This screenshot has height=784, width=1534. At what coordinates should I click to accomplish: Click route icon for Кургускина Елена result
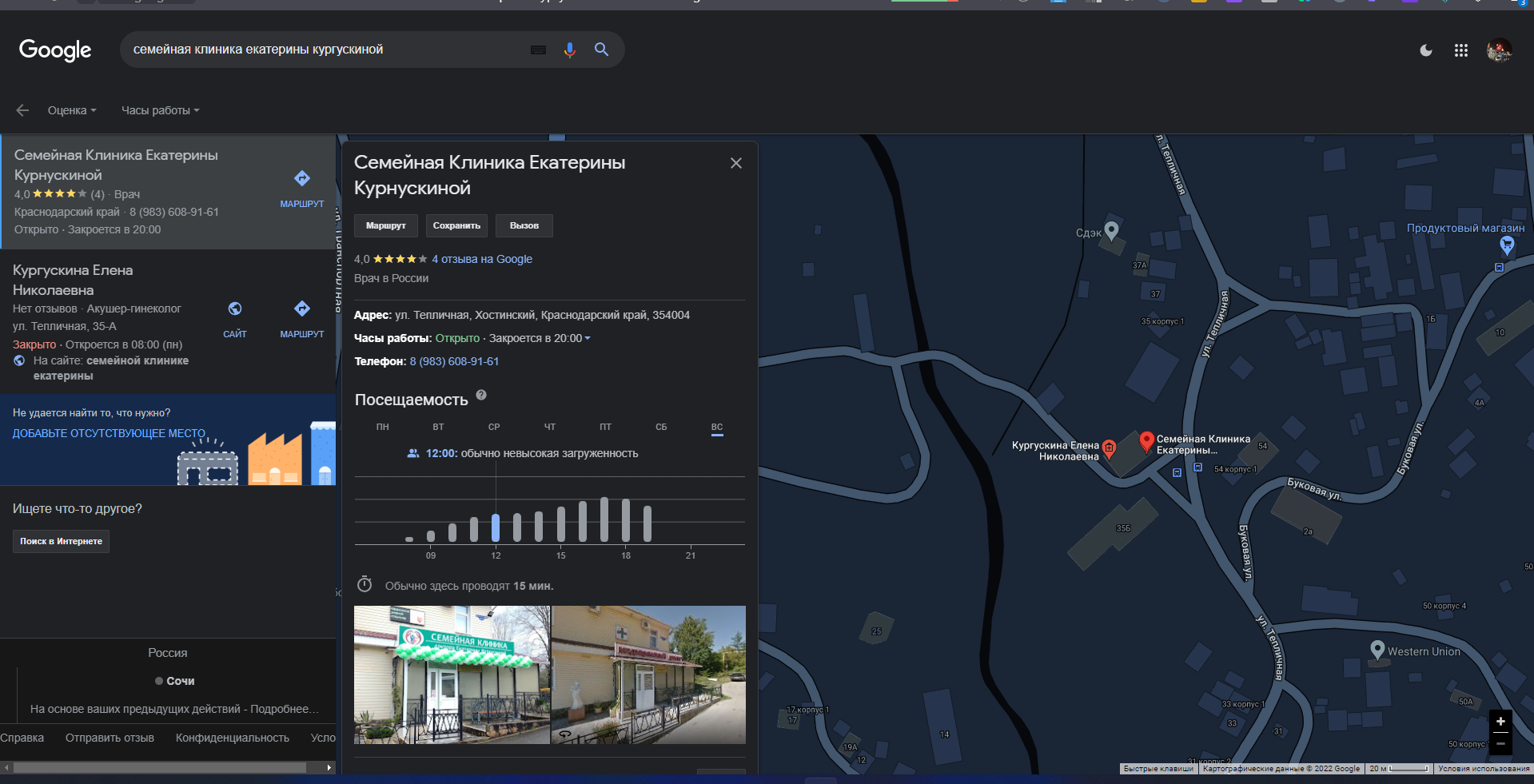pos(302,308)
